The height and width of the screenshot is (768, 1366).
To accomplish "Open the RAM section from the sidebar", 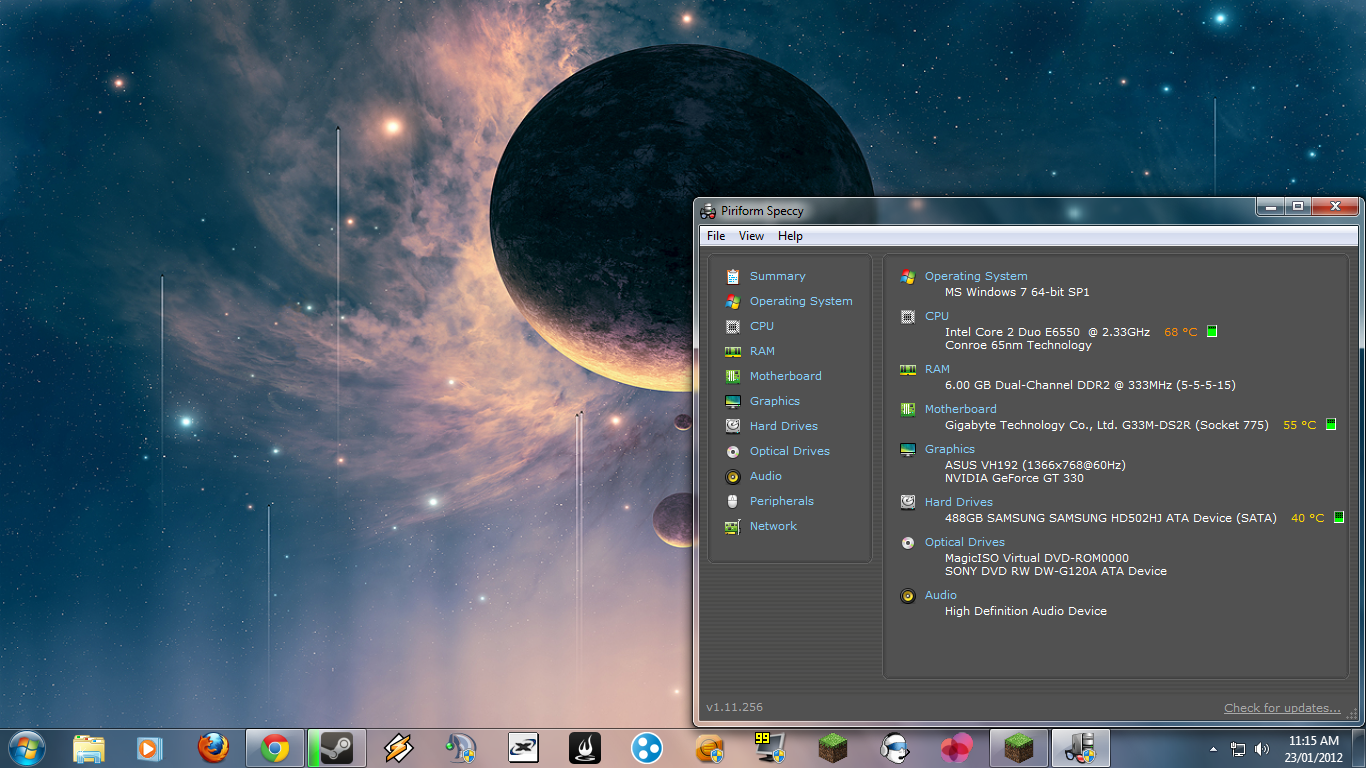I will click(x=762, y=351).
